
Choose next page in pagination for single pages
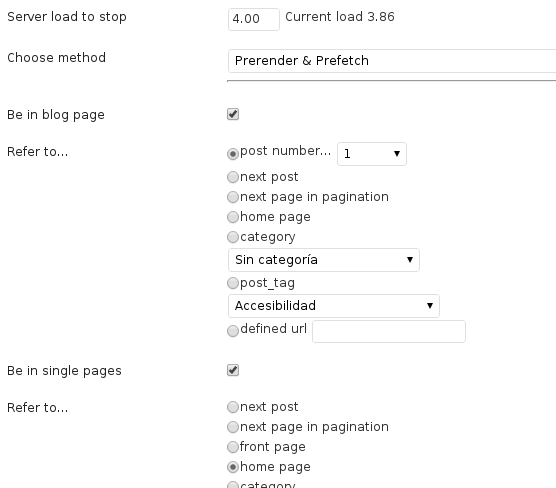(x=233, y=427)
